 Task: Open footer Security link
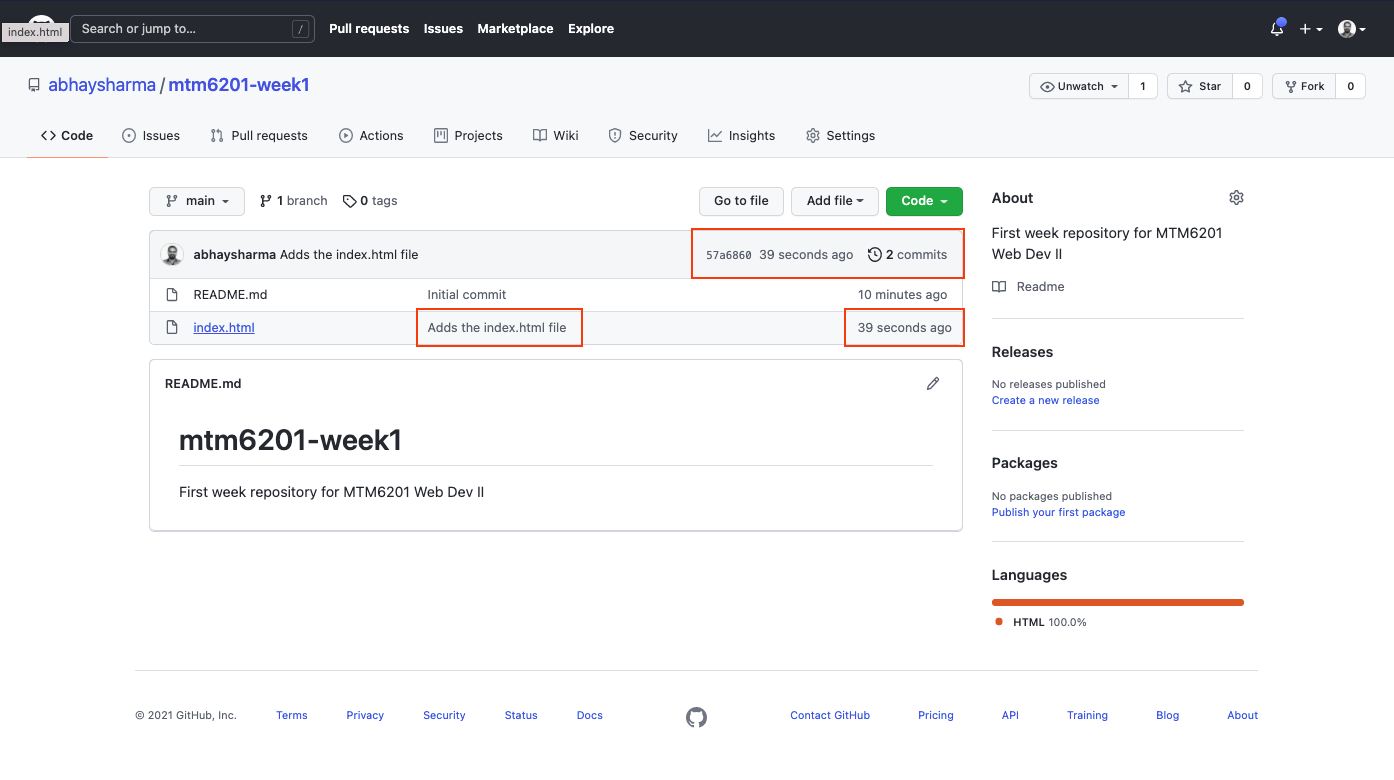coord(444,716)
